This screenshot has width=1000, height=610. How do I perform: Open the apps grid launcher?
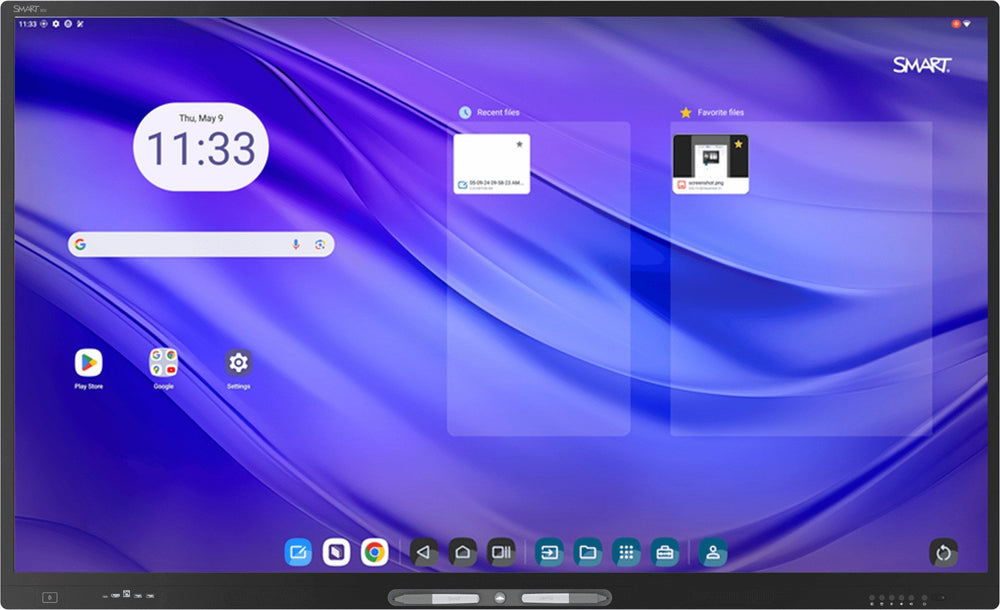(x=626, y=552)
